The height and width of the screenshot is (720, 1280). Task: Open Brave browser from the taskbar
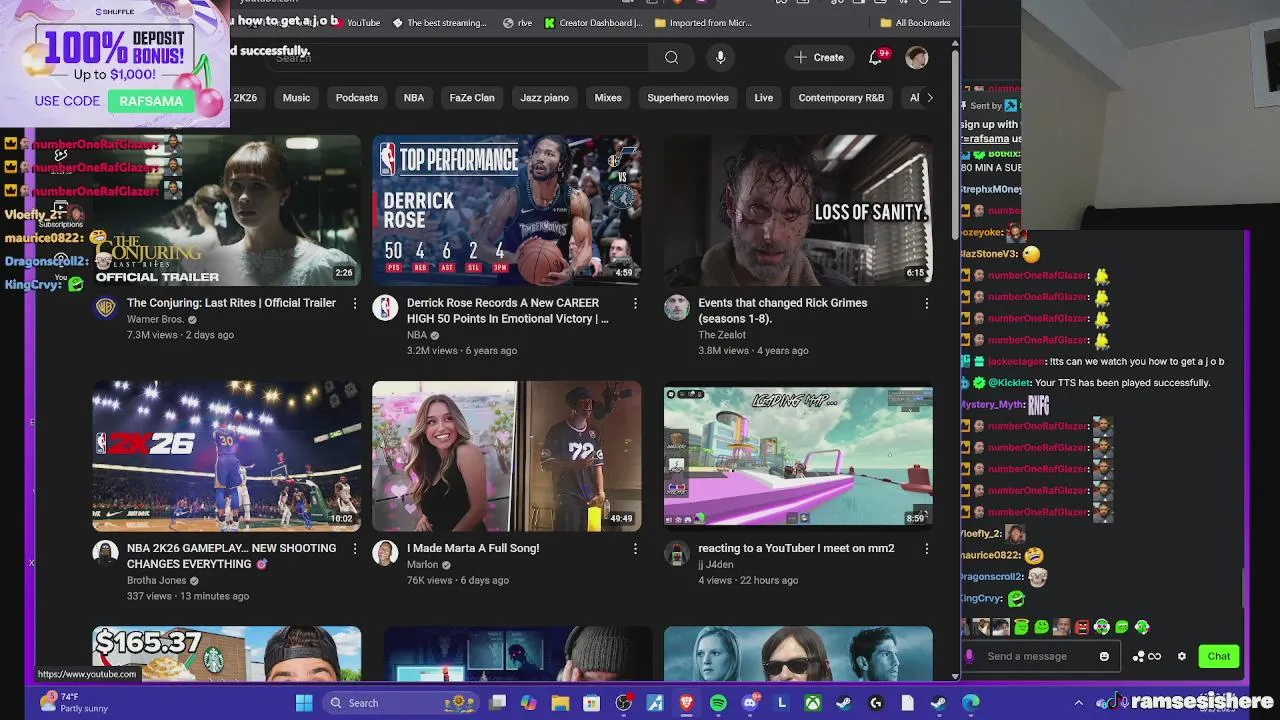(686, 703)
